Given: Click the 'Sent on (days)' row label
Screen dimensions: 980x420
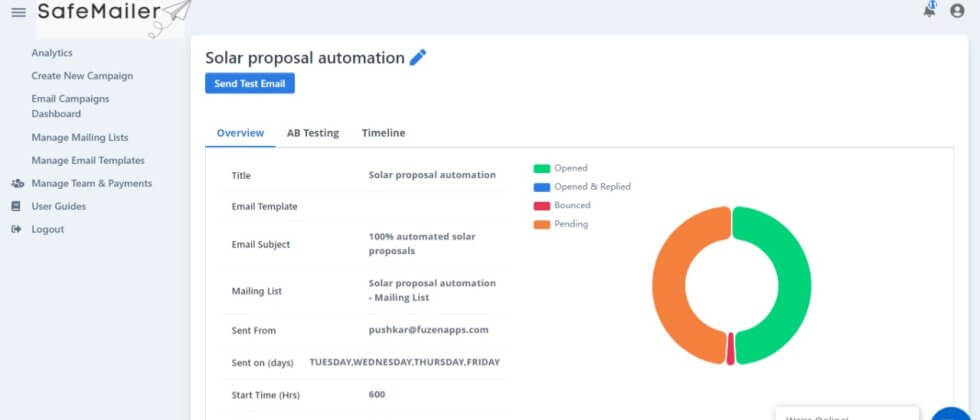Looking at the screenshot, I should click(262, 363).
